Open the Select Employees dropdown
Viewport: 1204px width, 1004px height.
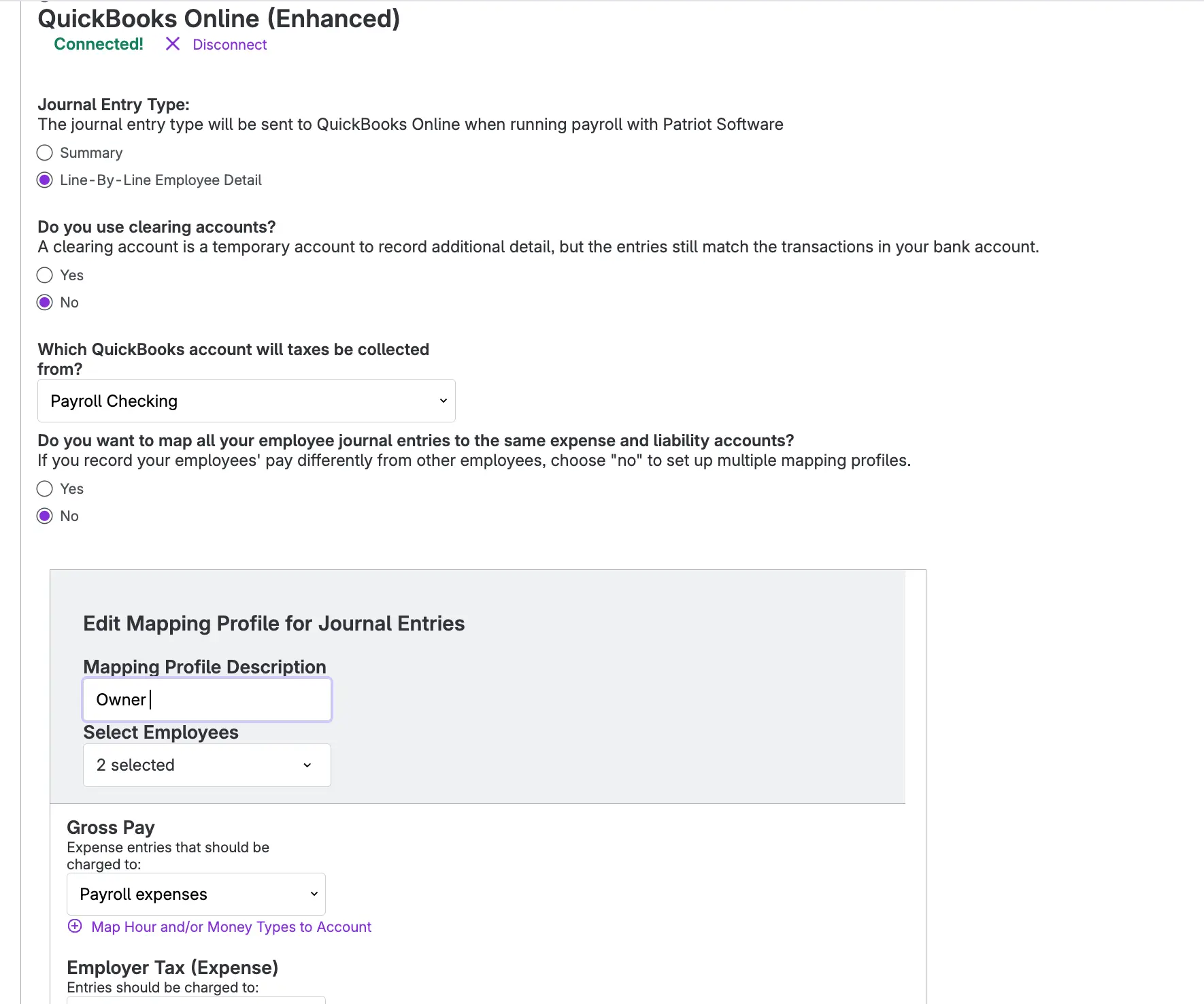point(207,765)
